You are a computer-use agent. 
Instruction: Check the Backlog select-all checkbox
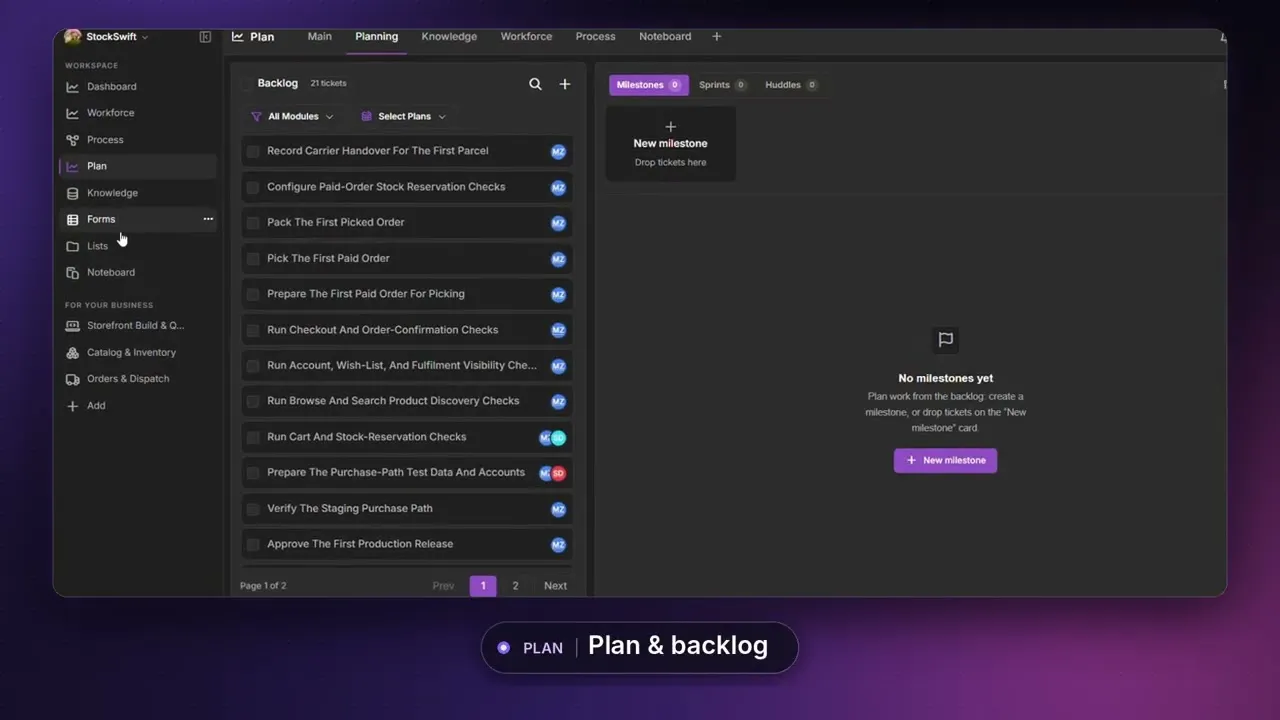246,84
